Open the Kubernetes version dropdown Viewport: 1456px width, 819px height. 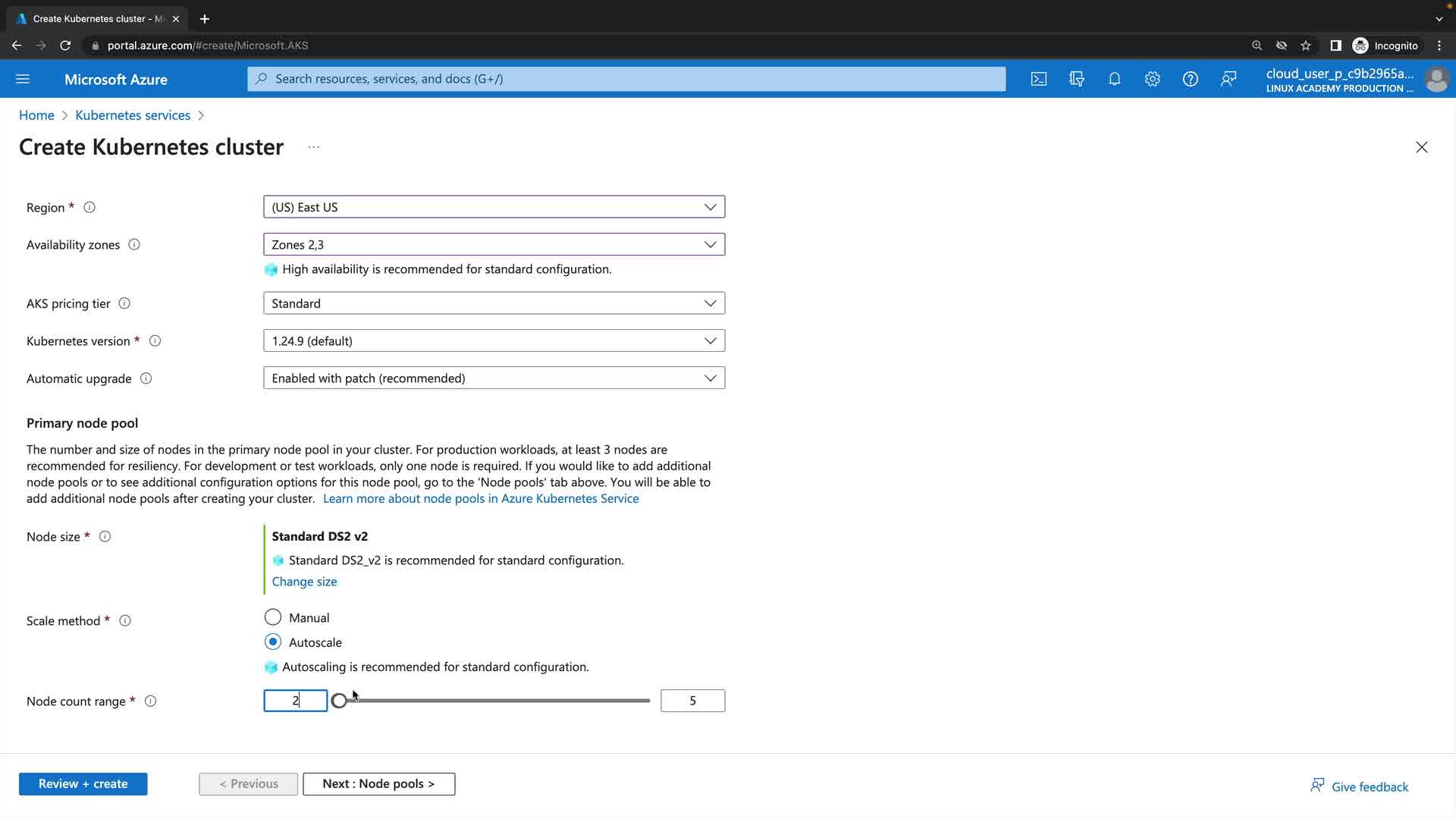click(494, 340)
